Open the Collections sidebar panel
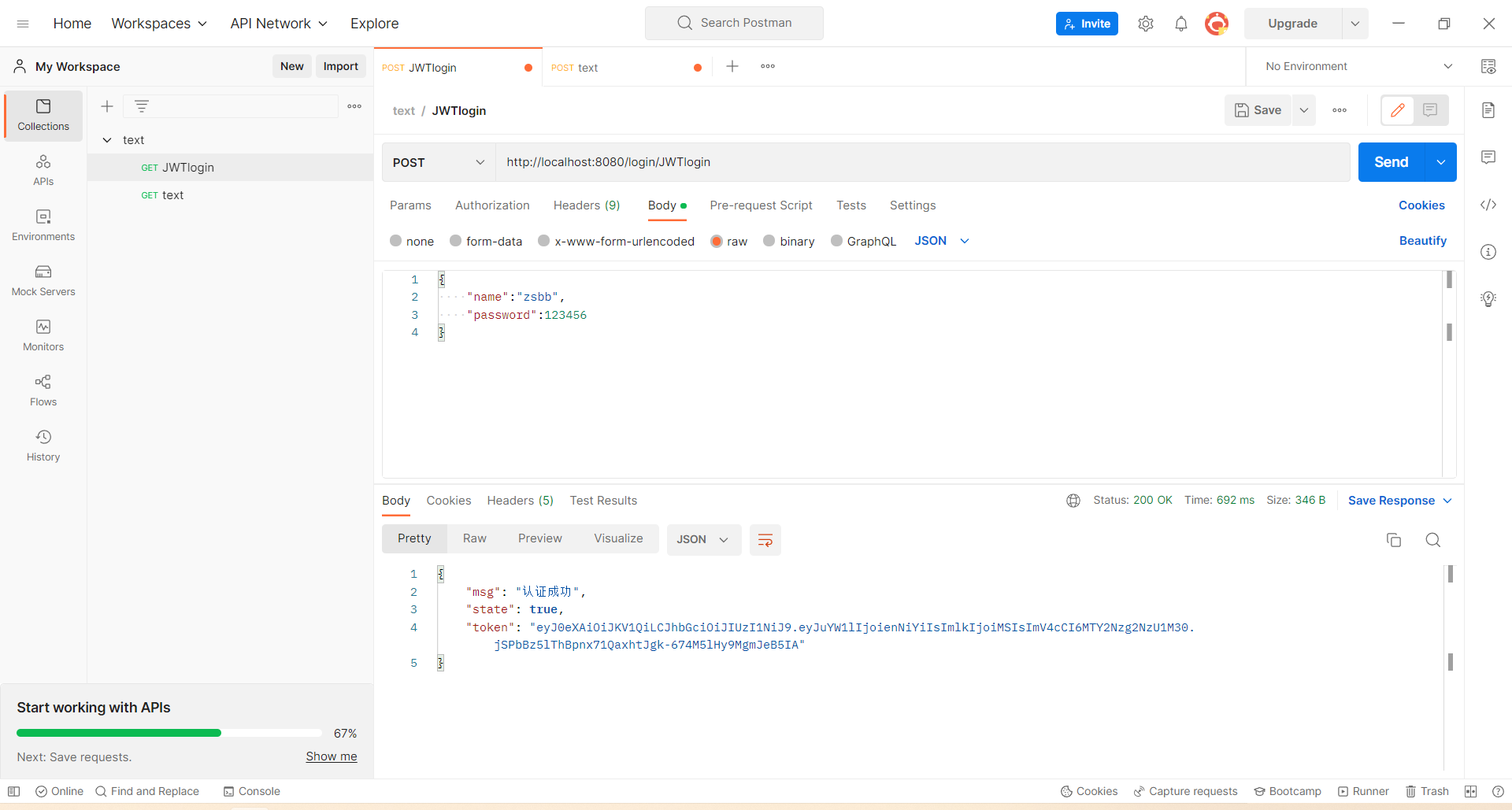This screenshot has height=810, width=1512. pyautogui.click(x=43, y=115)
